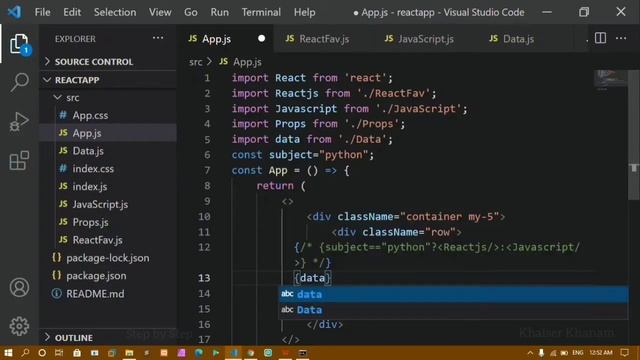The height and width of the screenshot is (360, 640).
Task: Open Go menu
Action: pos(191,12)
